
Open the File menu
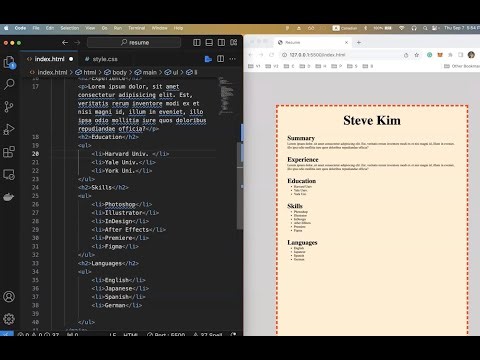[36, 28]
